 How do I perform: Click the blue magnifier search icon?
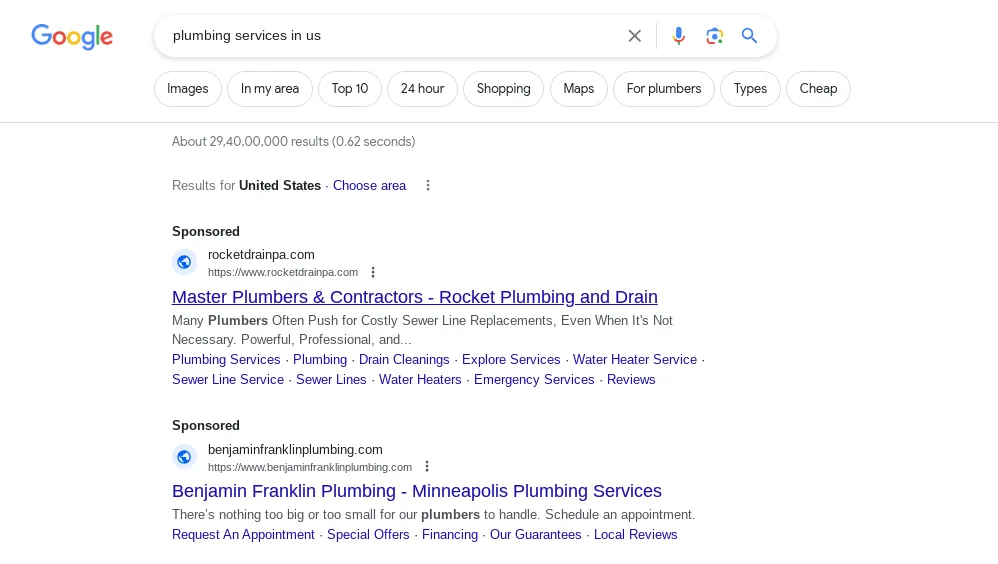pos(749,36)
